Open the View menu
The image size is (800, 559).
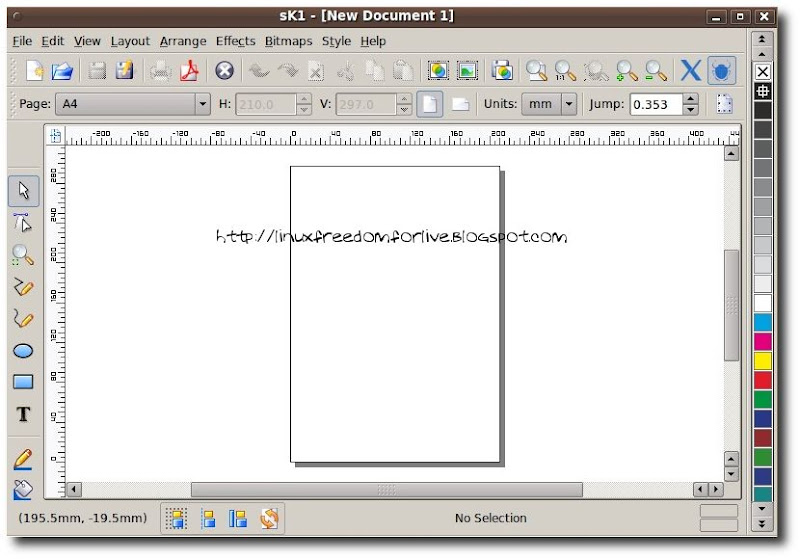87,41
